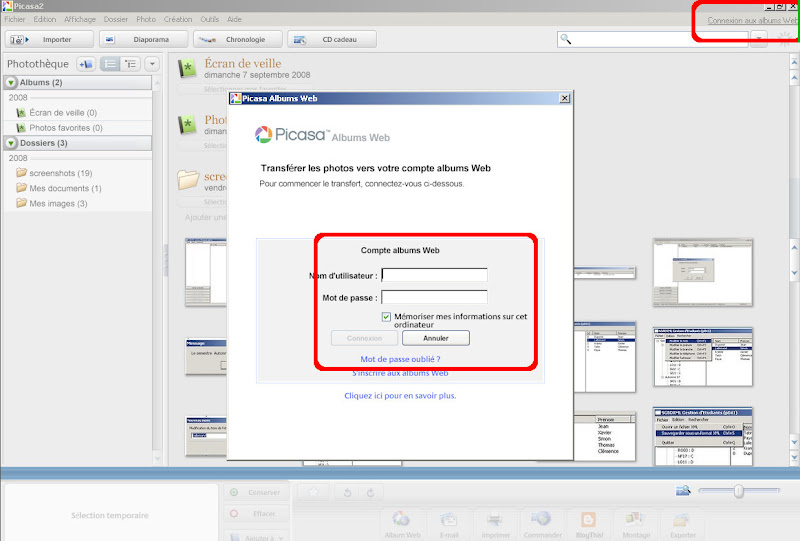Open the Création menu
The image size is (800, 541).
[178, 19]
